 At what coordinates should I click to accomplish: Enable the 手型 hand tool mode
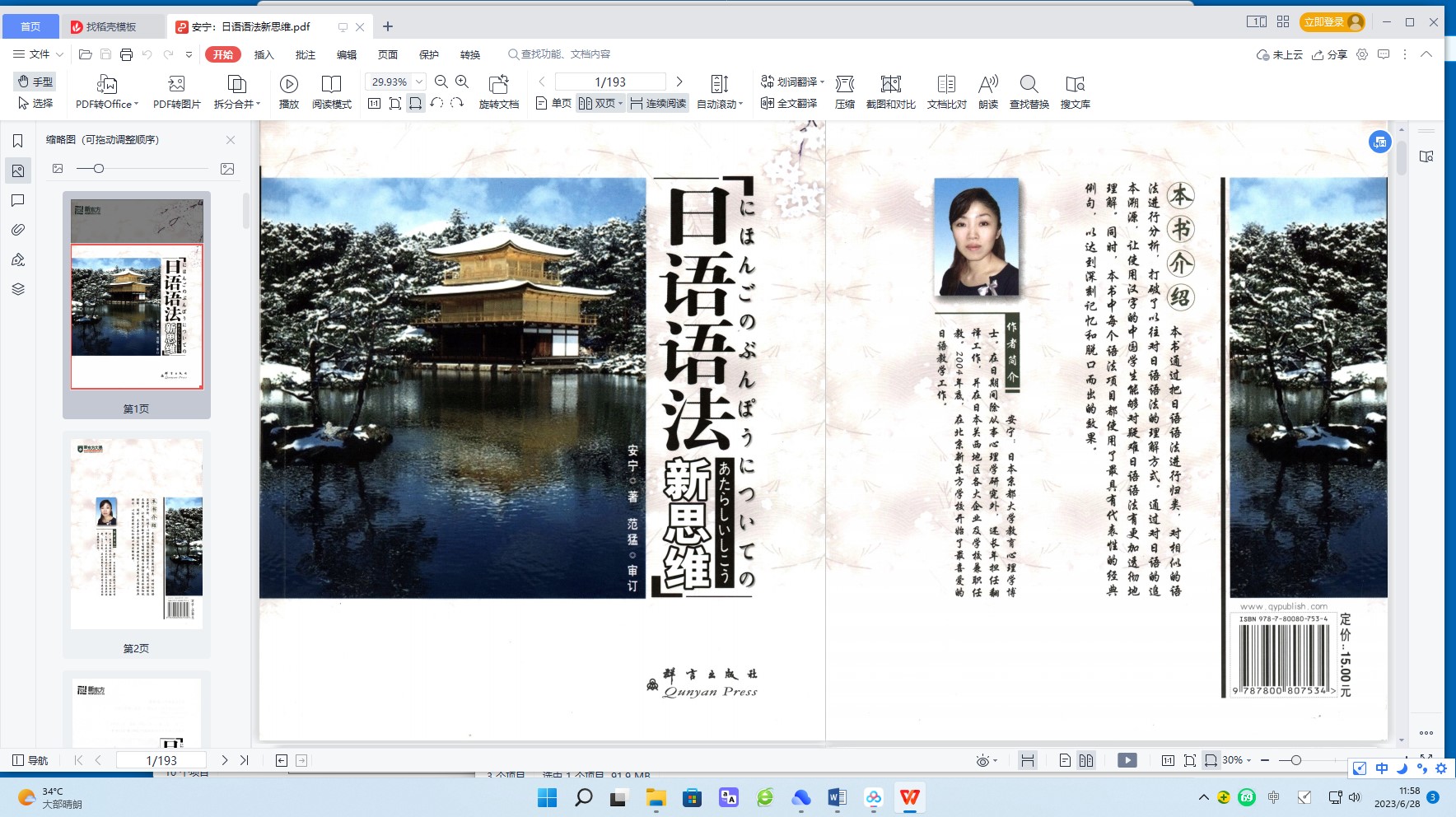coord(35,82)
